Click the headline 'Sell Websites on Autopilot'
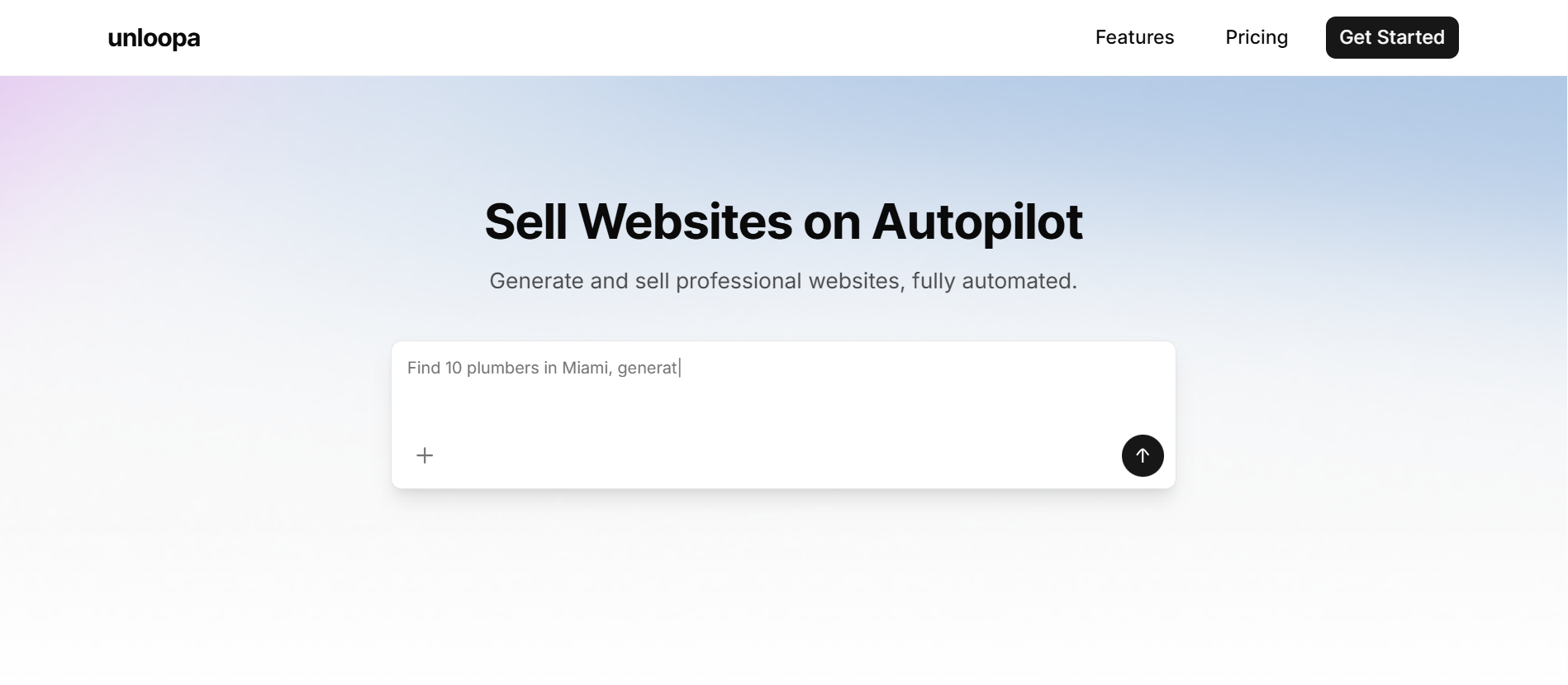Screen dimensions: 1568x685 pyautogui.click(x=783, y=220)
